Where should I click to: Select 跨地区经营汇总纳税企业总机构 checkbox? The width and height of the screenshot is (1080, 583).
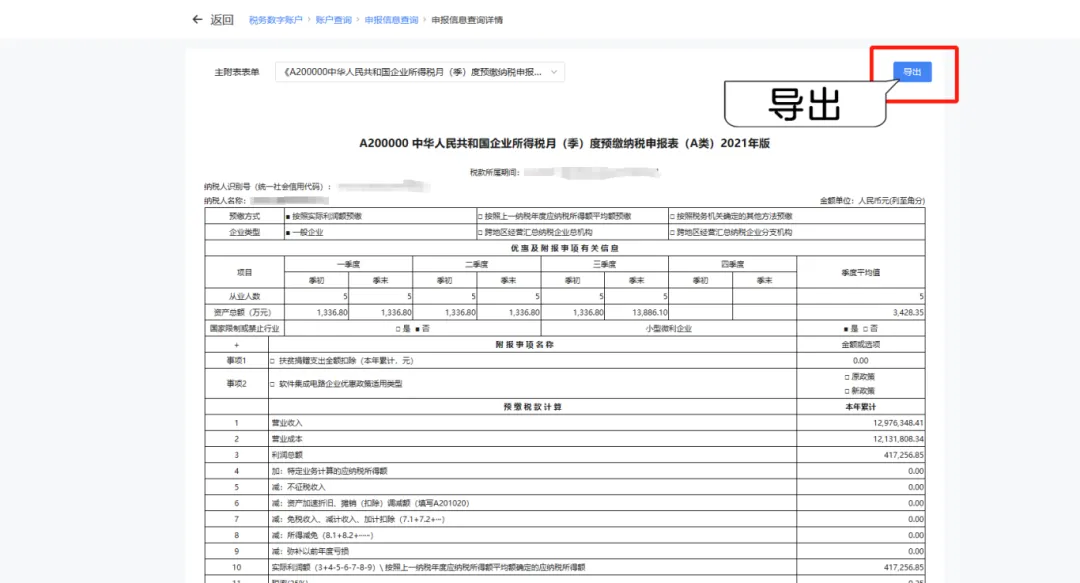pyautogui.click(x=480, y=232)
